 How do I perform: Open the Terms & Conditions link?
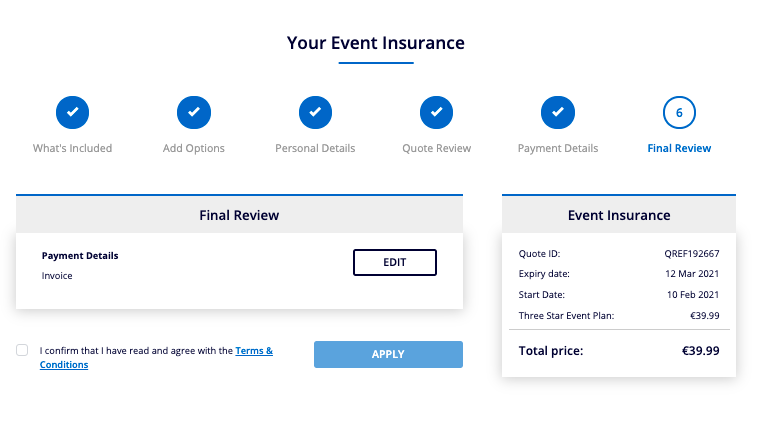click(254, 351)
